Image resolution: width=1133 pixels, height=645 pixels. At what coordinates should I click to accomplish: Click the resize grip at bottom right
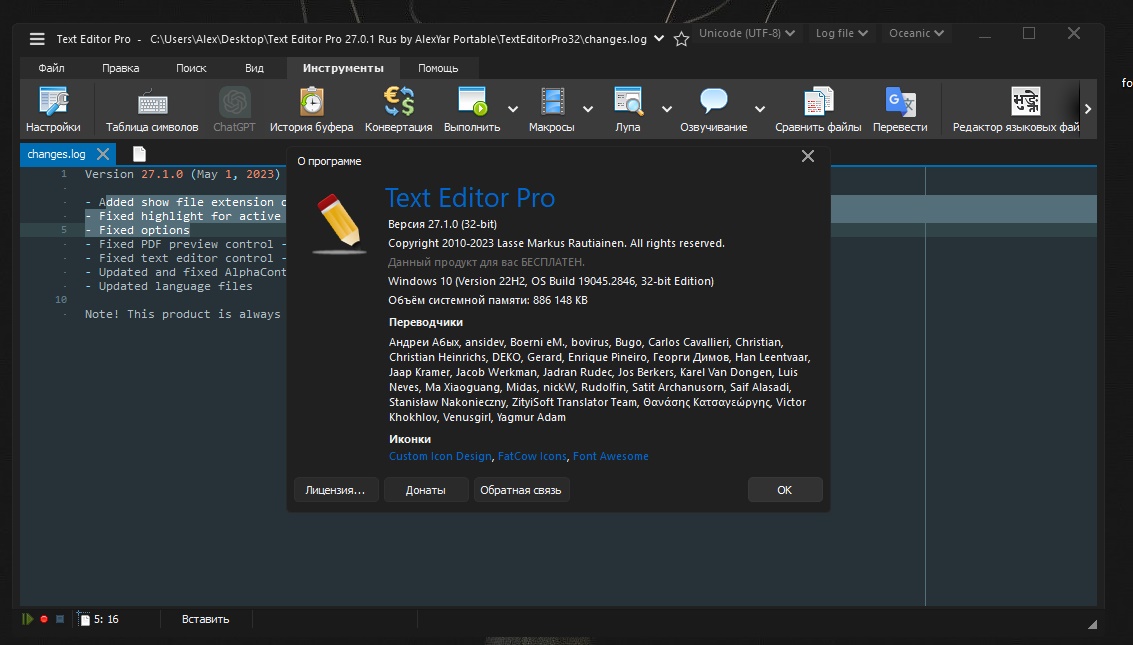(x=1092, y=624)
